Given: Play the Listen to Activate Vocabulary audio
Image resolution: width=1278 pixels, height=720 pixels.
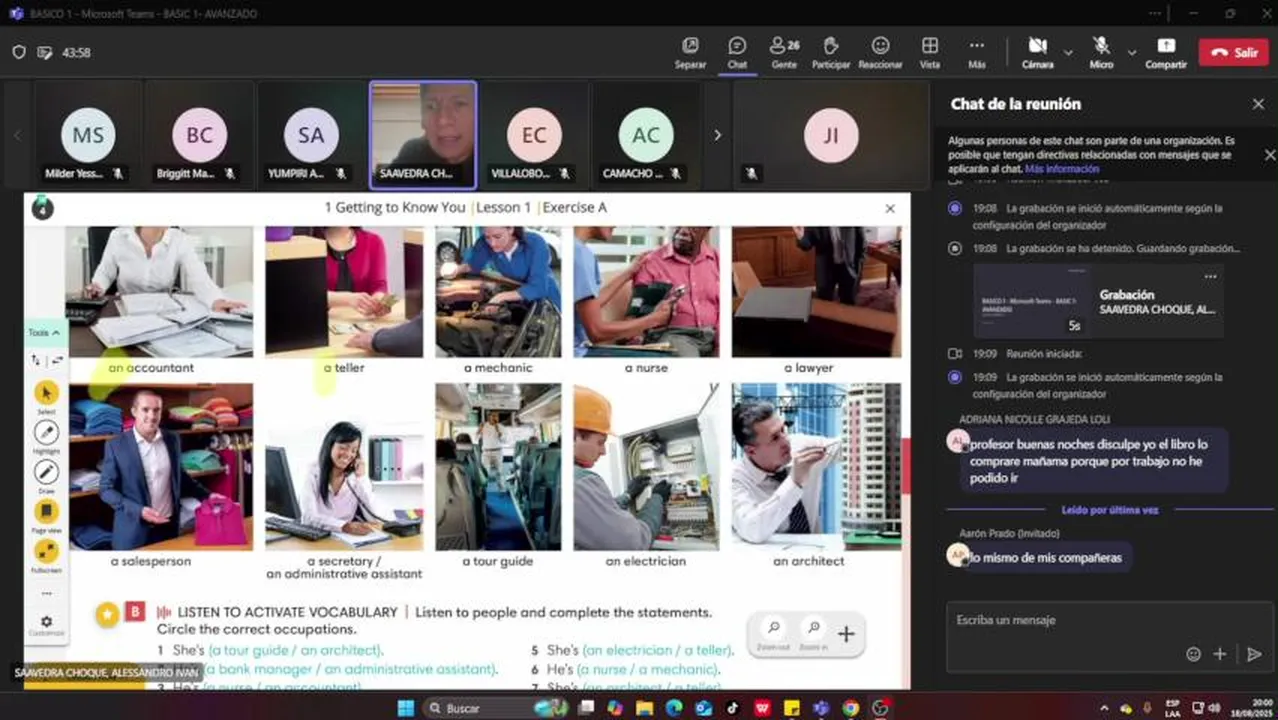Looking at the screenshot, I should [x=164, y=612].
